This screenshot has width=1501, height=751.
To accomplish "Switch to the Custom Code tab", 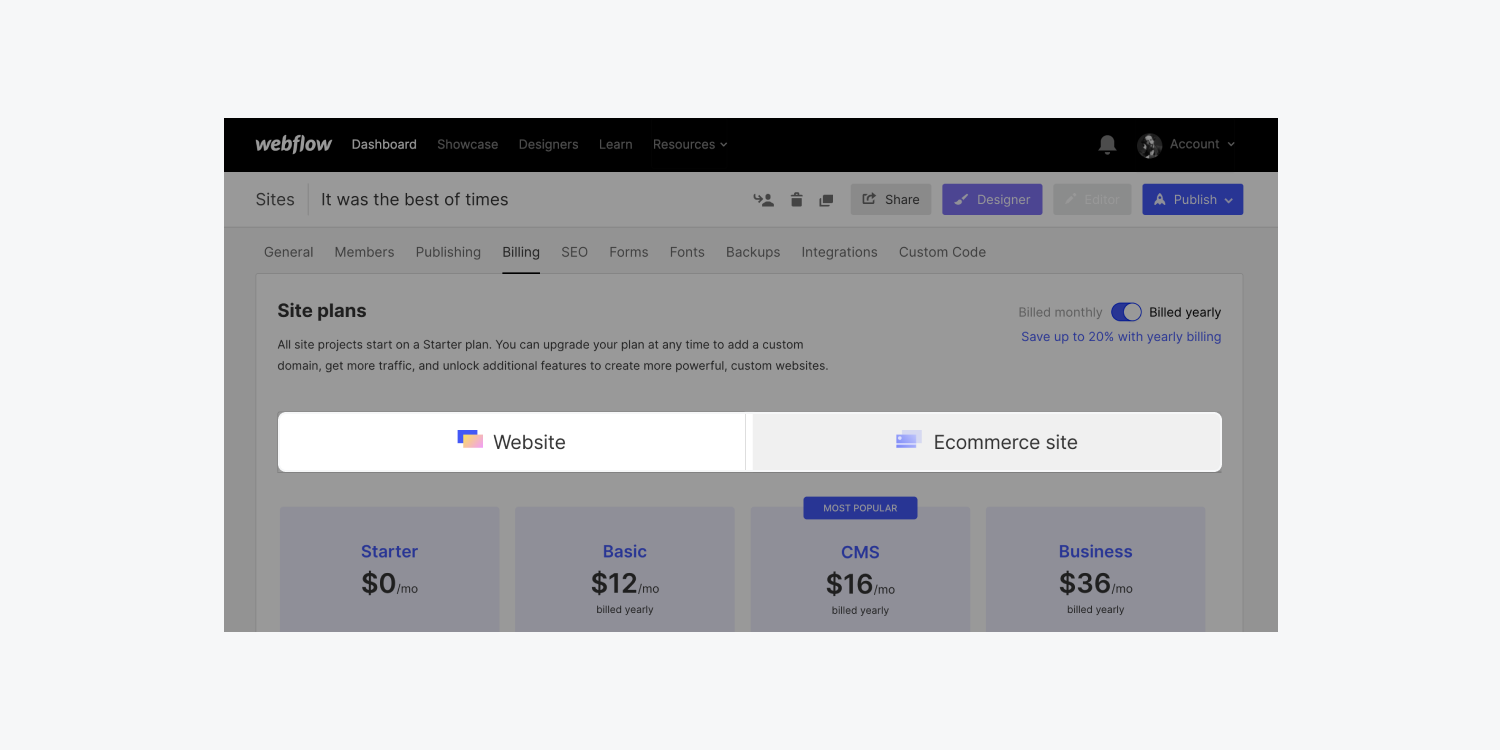I will coord(942,252).
